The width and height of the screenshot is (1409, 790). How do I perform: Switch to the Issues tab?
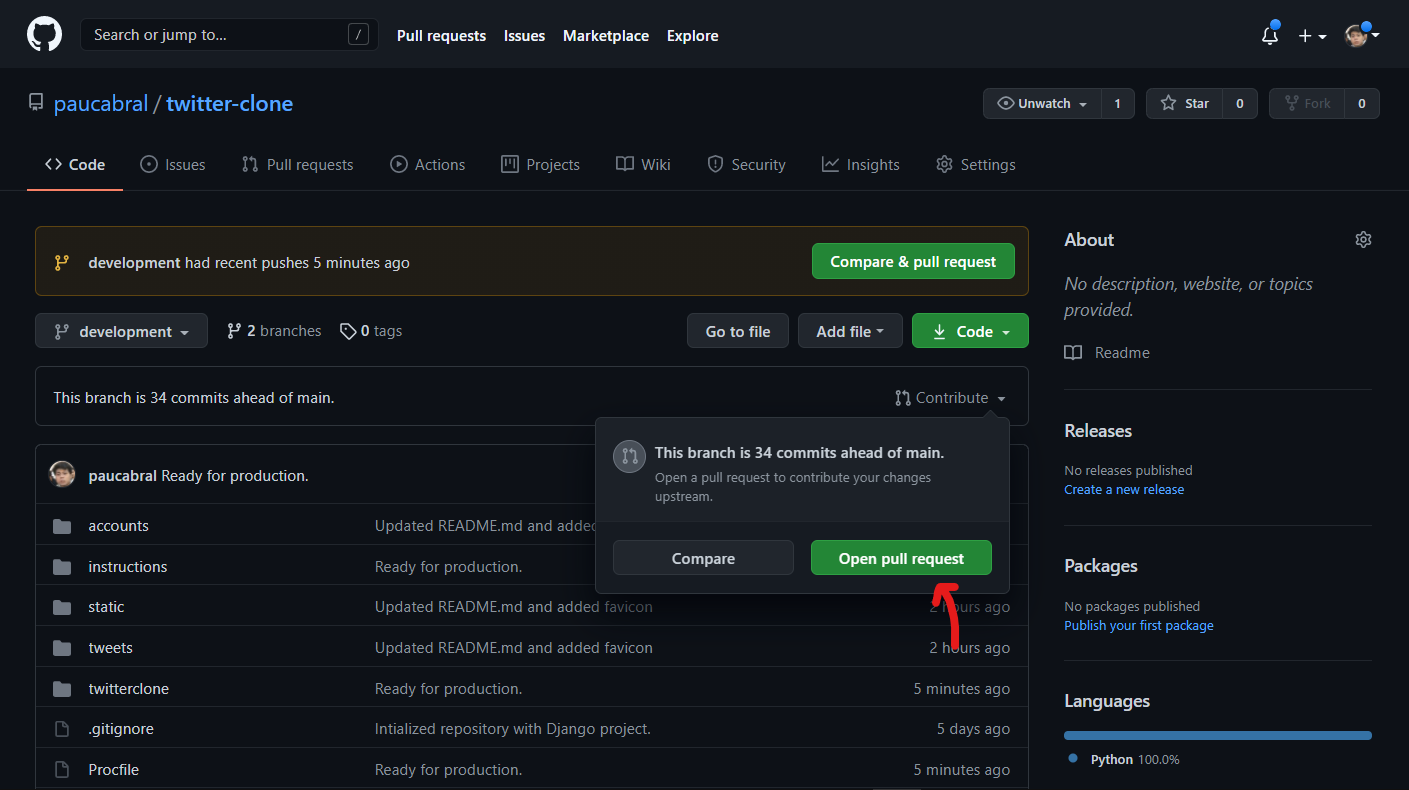[173, 165]
